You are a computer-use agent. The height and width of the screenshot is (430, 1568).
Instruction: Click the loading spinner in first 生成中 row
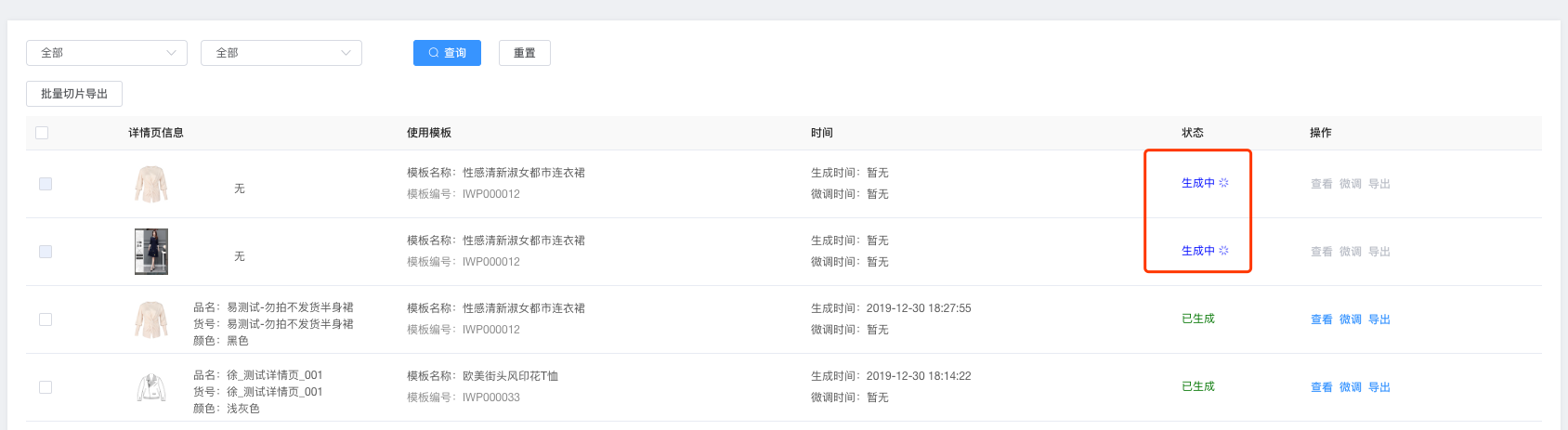coord(1223,183)
